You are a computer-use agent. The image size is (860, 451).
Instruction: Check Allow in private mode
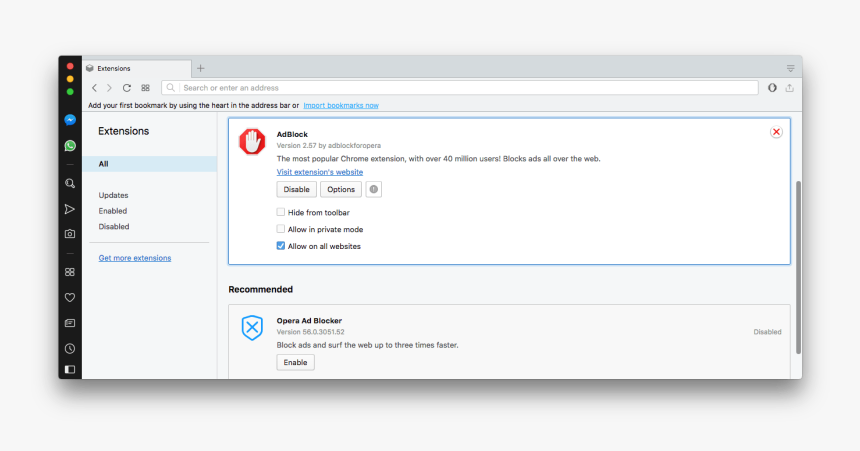(281, 229)
